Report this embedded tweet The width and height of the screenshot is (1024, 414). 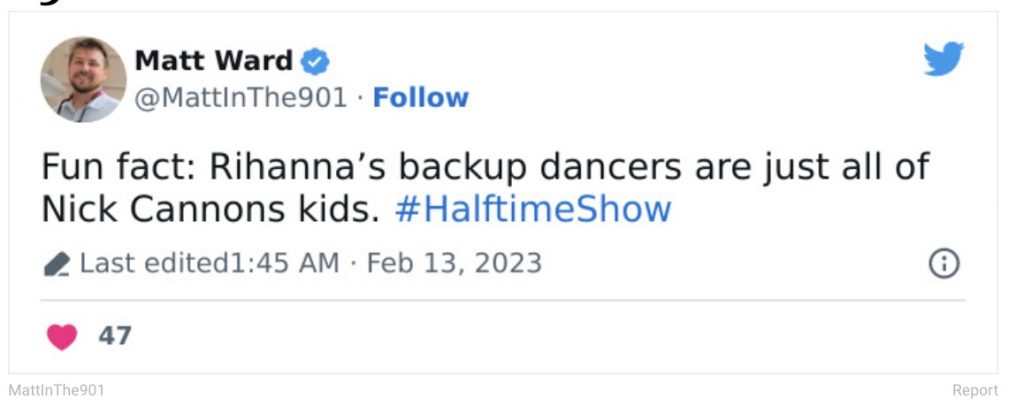[x=974, y=391]
